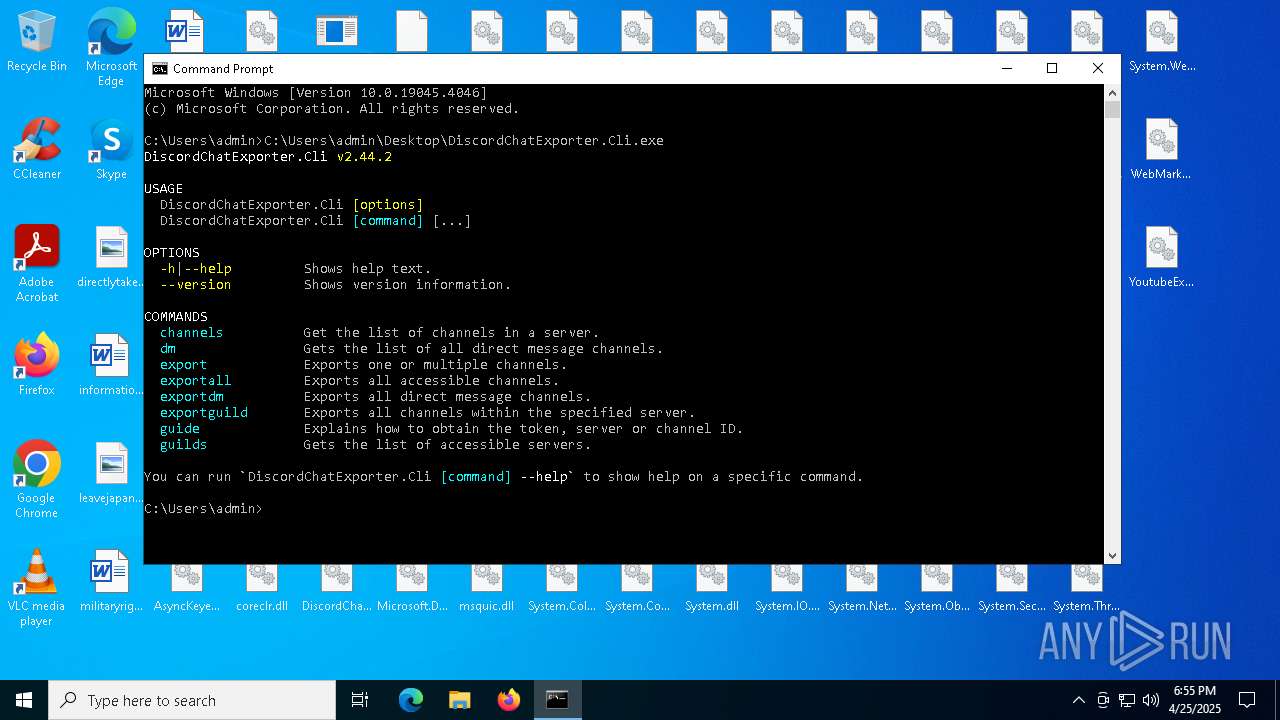Select the leavejapan image file icon
The image size is (1280, 720).
click(x=111, y=473)
